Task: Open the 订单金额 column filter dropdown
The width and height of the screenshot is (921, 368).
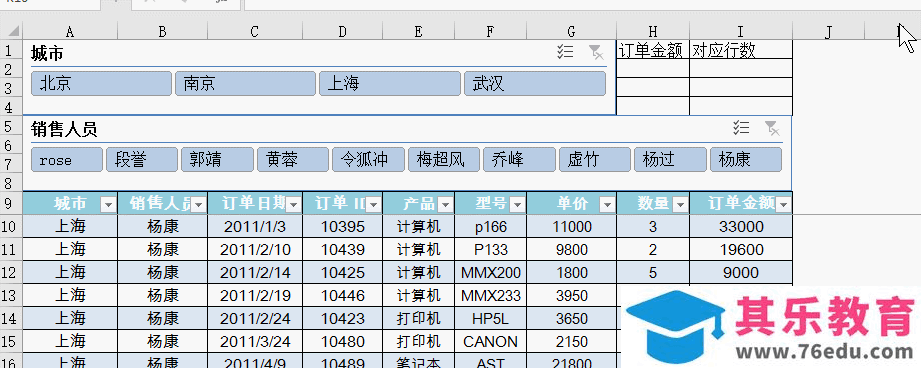Action: coord(784,205)
